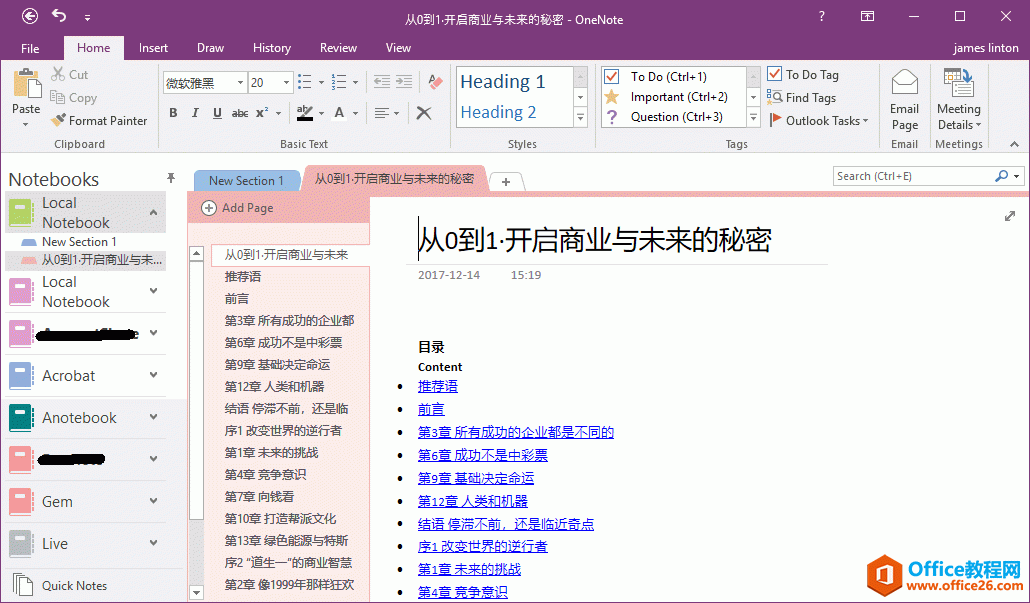Click the bullet list icon
The image size is (1030, 603).
point(305,83)
